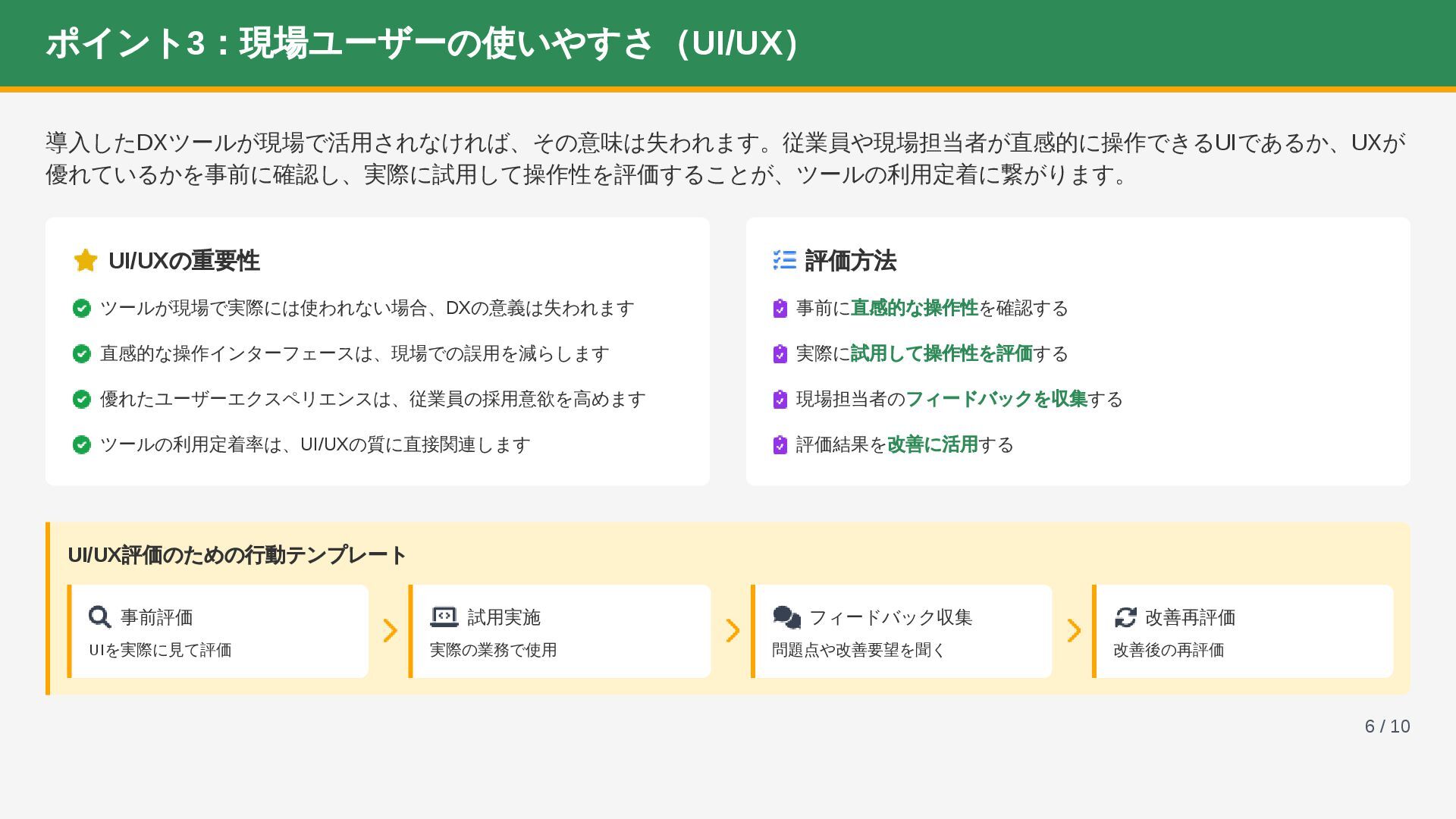Click the chevron arrow after 試用実施 card
This screenshot has height=819, width=1456.
click(x=732, y=631)
